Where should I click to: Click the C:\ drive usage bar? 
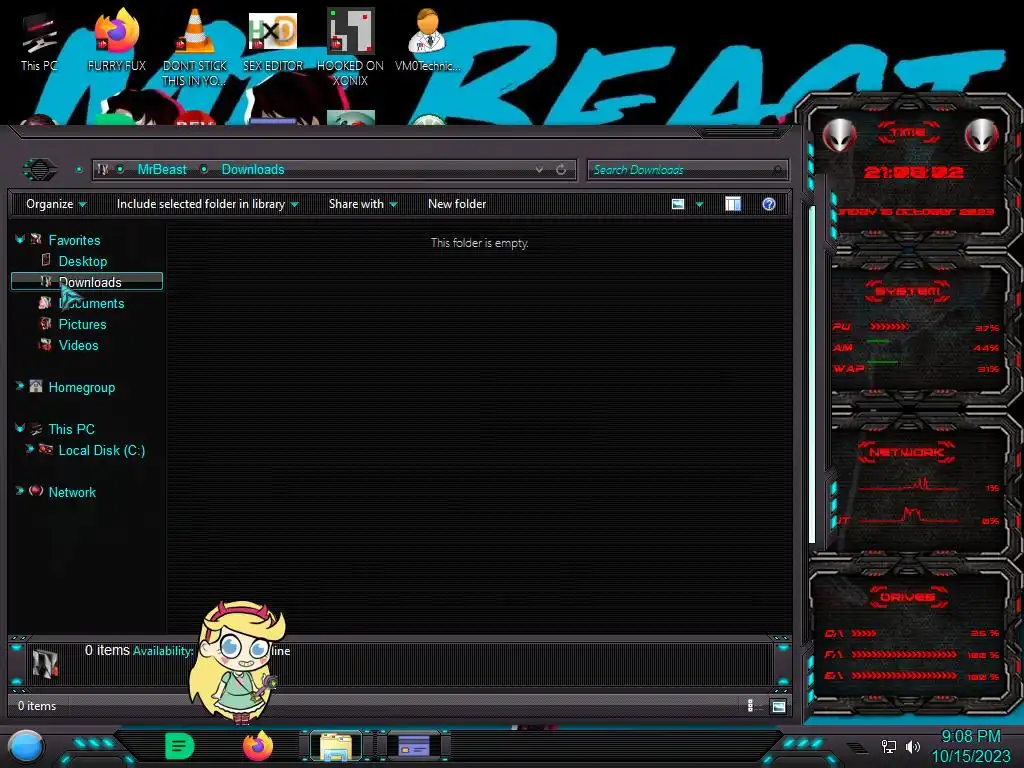pos(864,633)
